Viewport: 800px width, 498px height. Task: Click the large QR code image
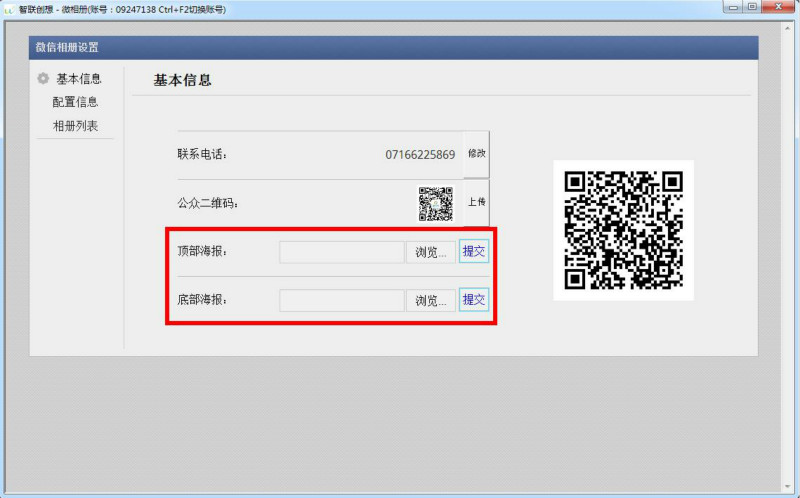tap(623, 230)
